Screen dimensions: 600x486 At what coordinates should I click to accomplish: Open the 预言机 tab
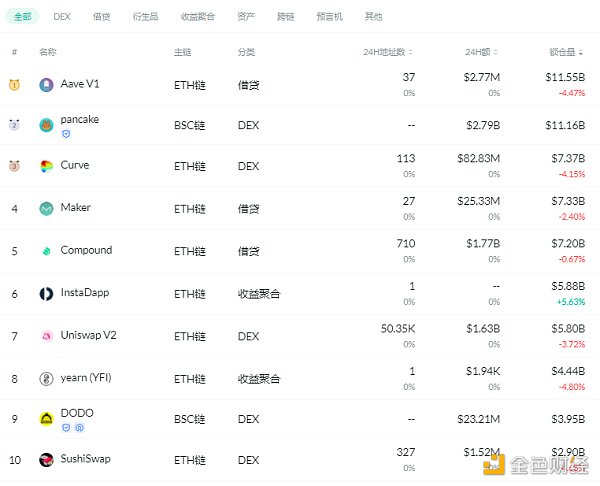(x=329, y=16)
